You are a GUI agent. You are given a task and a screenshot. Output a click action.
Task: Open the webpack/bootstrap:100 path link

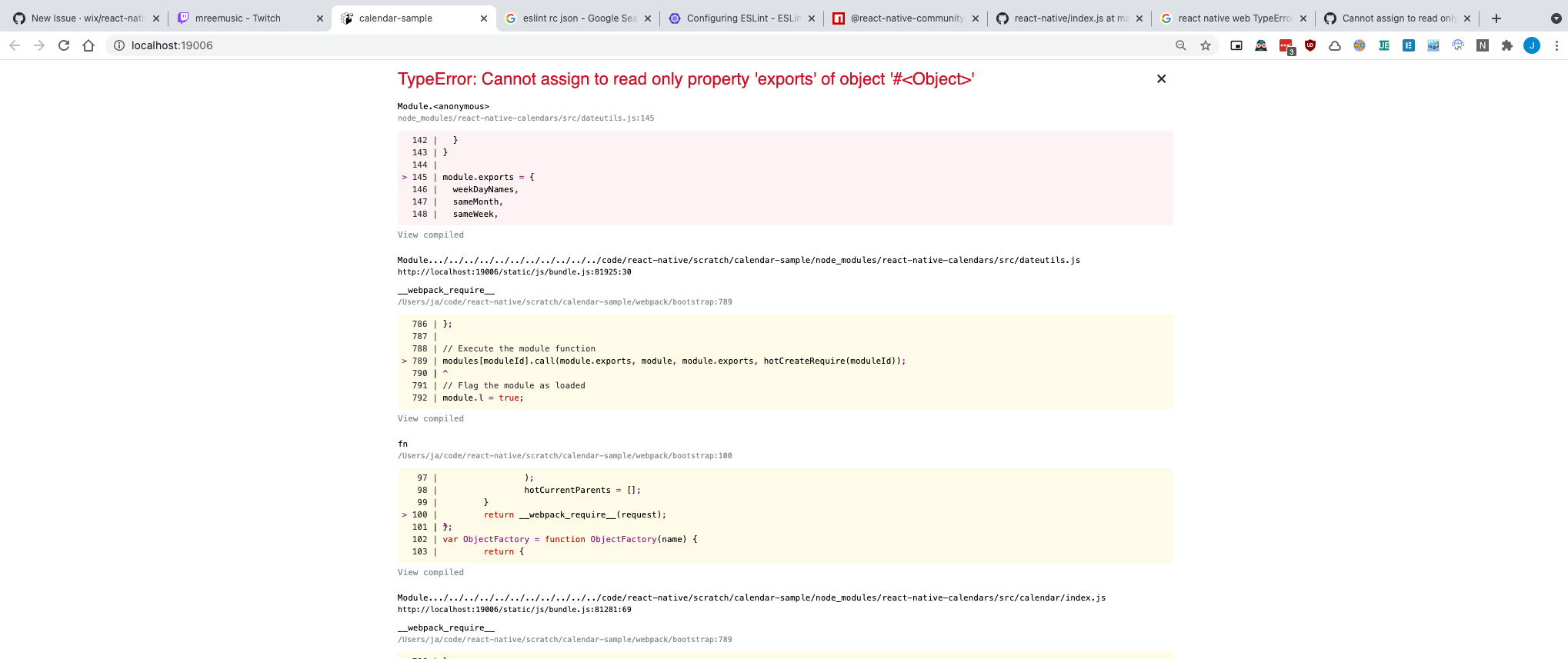click(x=565, y=456)
